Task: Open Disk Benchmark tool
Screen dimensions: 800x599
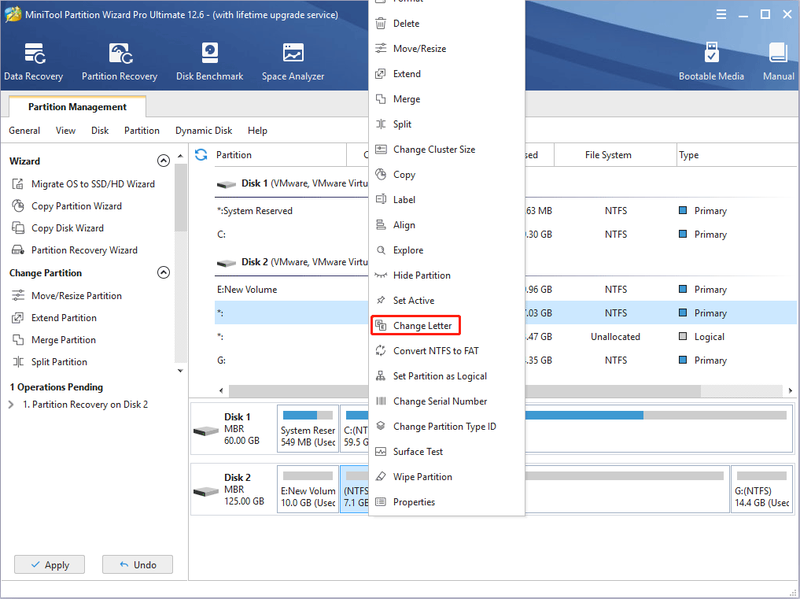Action: pyautogui.click(x=210, y=62)
